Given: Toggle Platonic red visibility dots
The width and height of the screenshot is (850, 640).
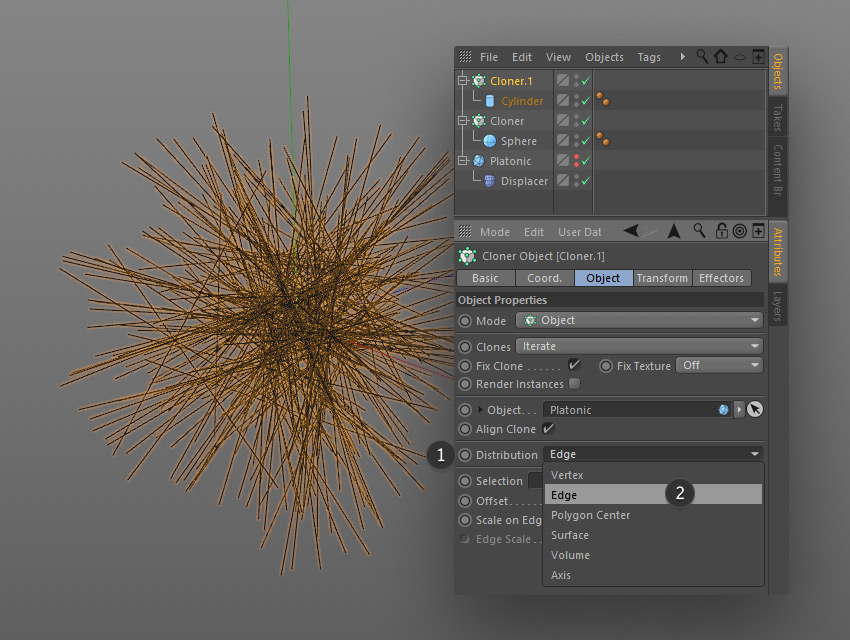Looking at the screenshot, I should 576,160.
